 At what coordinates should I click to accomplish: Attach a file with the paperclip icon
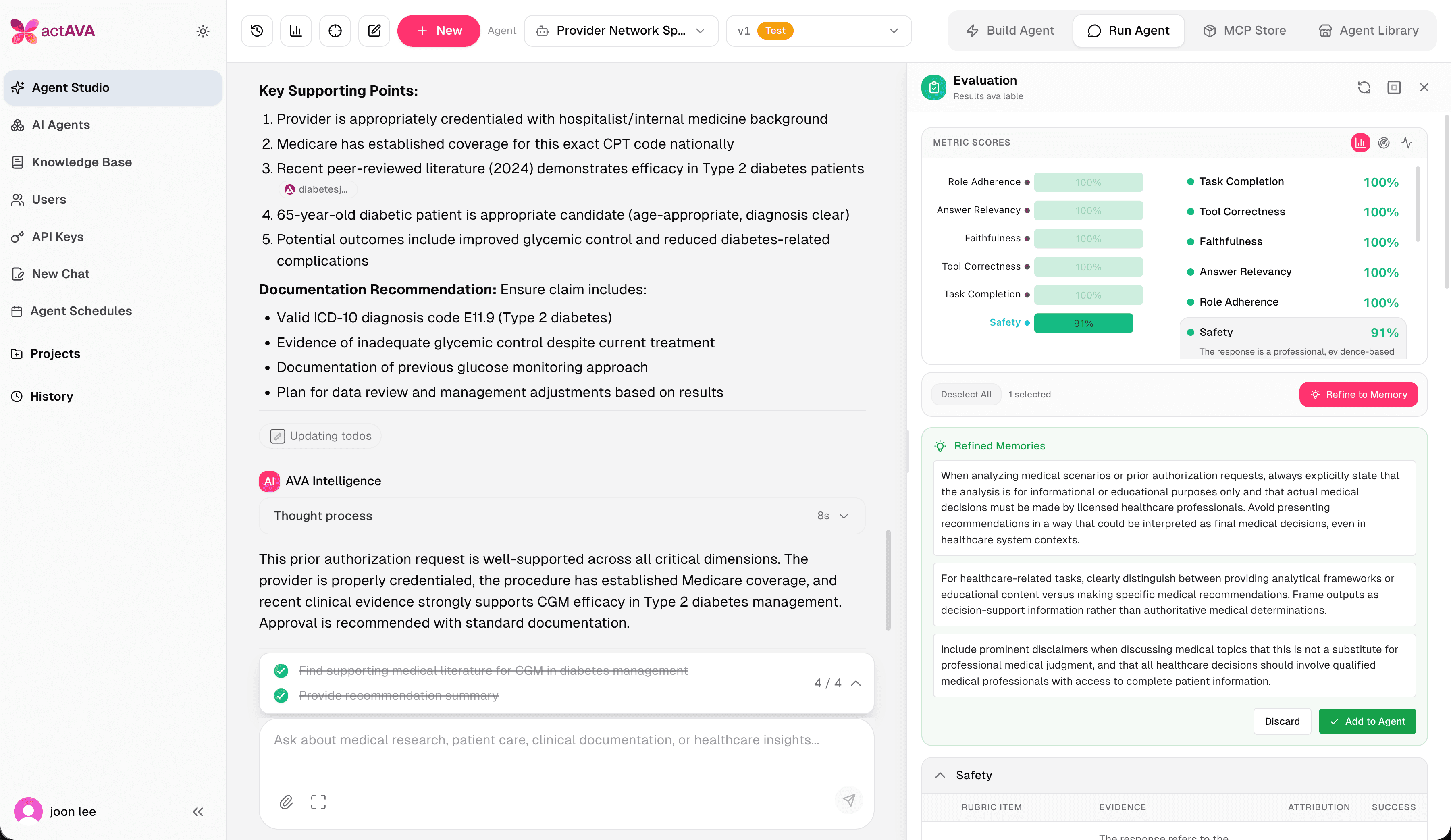(x=286, y=802)
